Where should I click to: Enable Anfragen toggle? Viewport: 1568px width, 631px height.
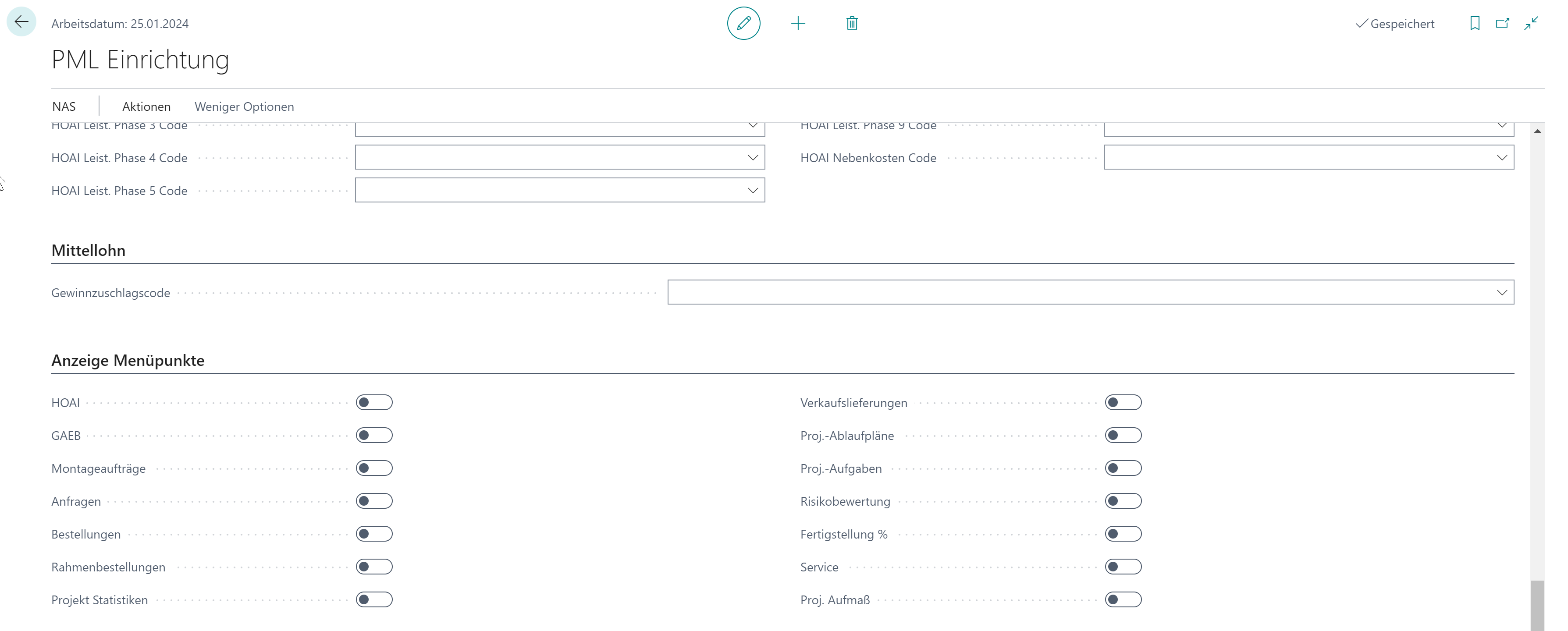[374, 501]
